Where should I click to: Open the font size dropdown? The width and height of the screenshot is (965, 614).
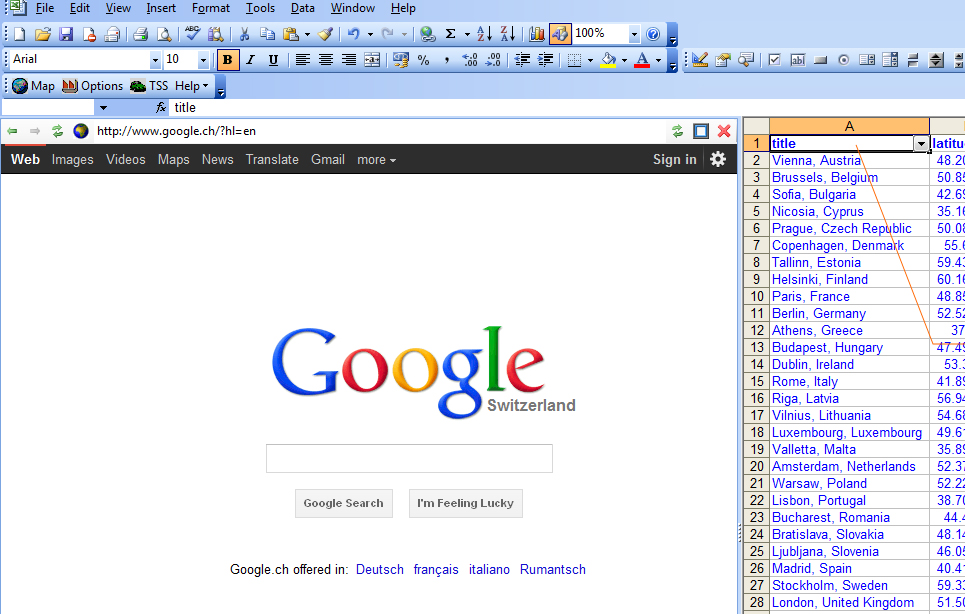click(x=202, y=60)
